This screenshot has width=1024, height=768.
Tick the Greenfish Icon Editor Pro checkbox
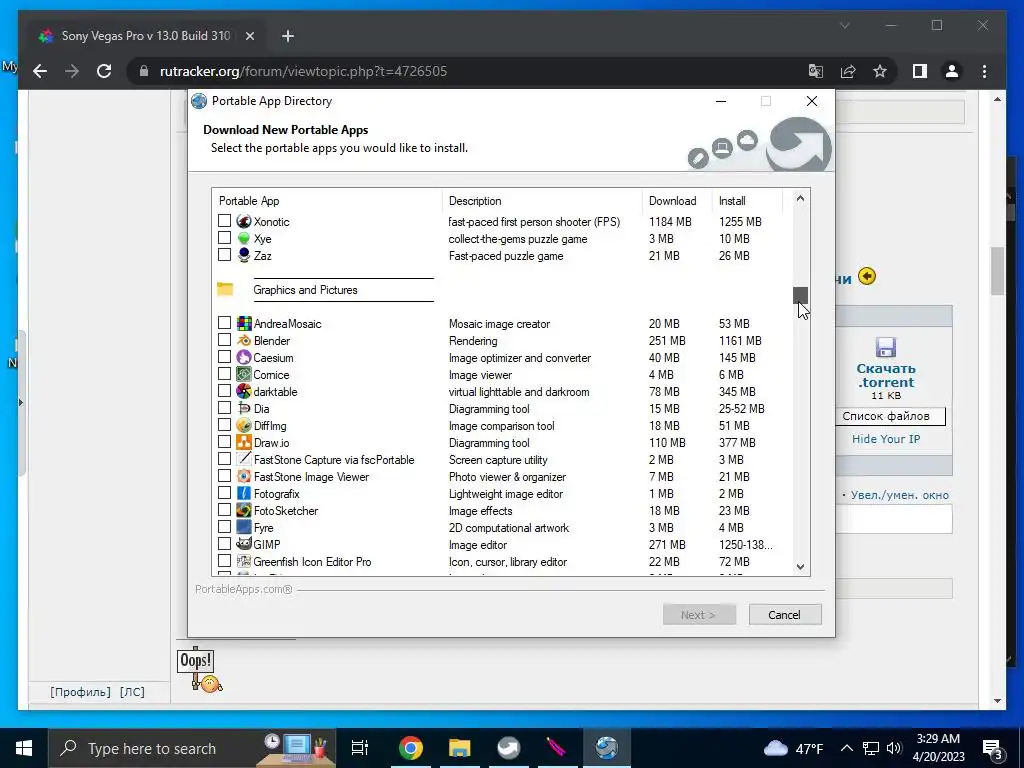click(224, 560)
